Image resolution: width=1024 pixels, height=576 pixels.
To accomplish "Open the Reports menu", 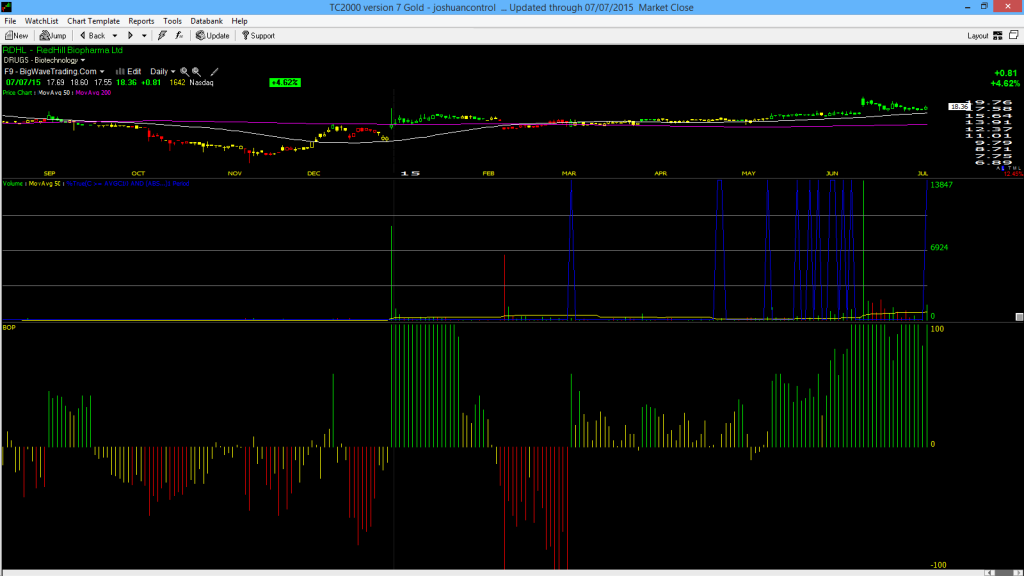I will coord(141,21).
